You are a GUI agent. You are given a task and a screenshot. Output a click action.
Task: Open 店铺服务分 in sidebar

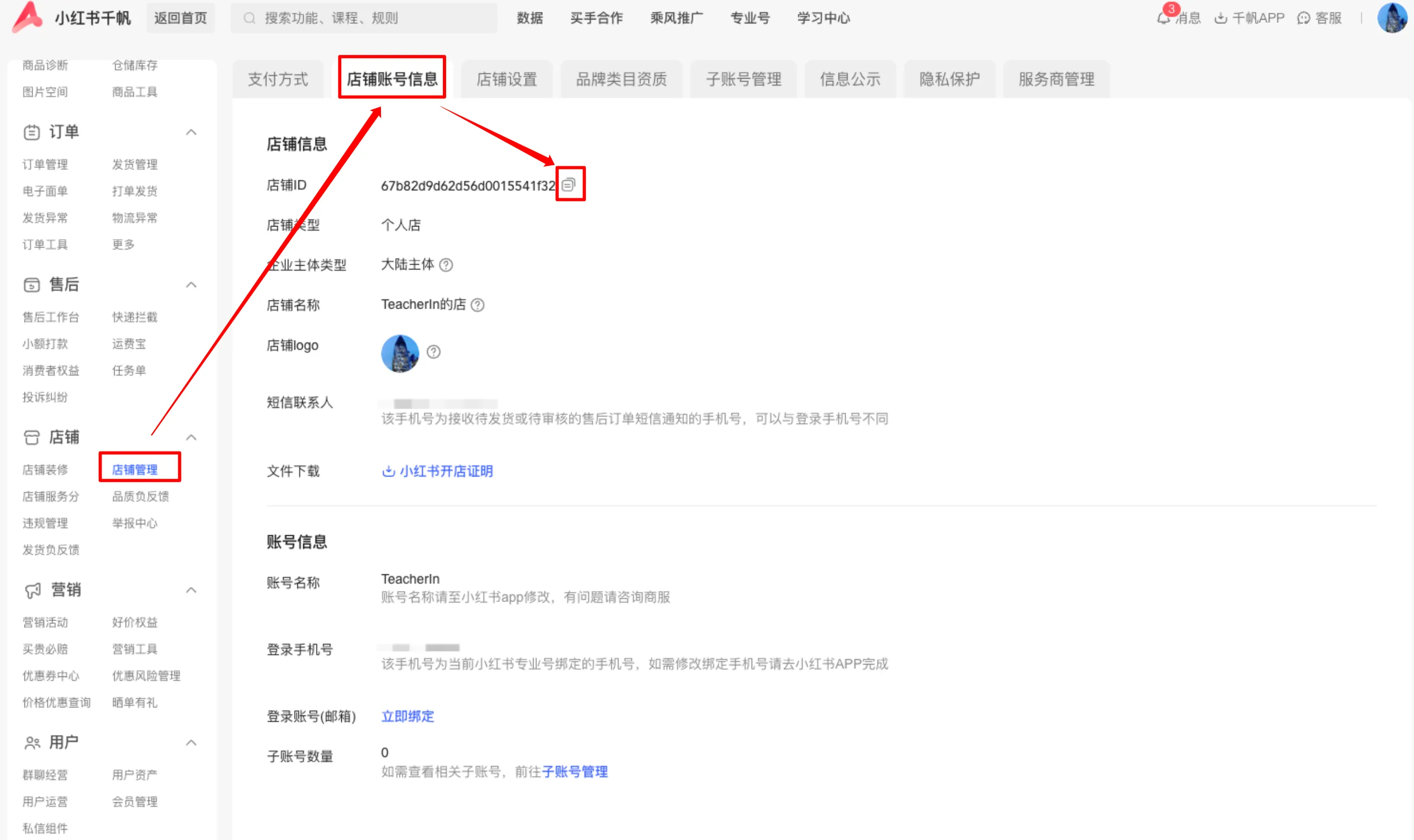click(51, 497)
